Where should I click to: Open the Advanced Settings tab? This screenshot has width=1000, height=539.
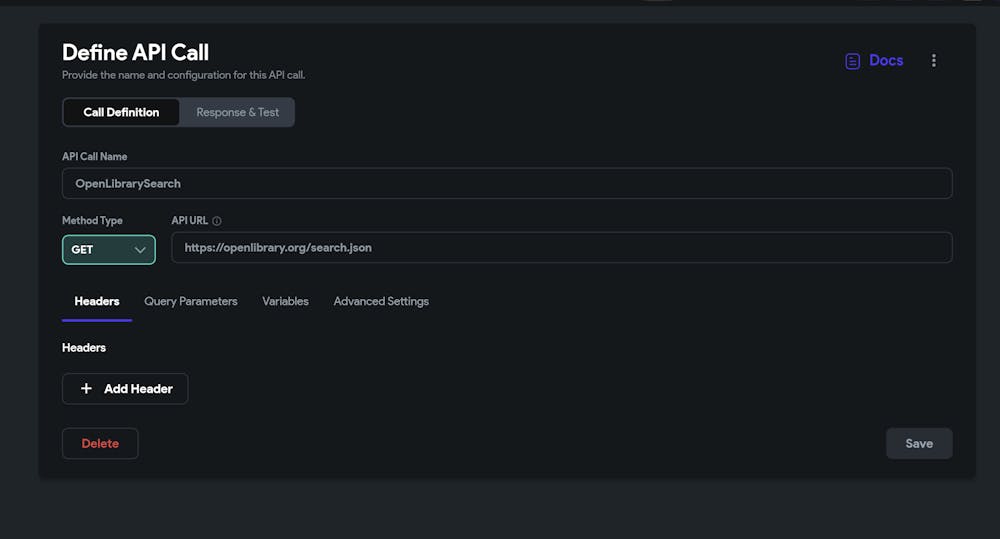[x=381, y=301]
